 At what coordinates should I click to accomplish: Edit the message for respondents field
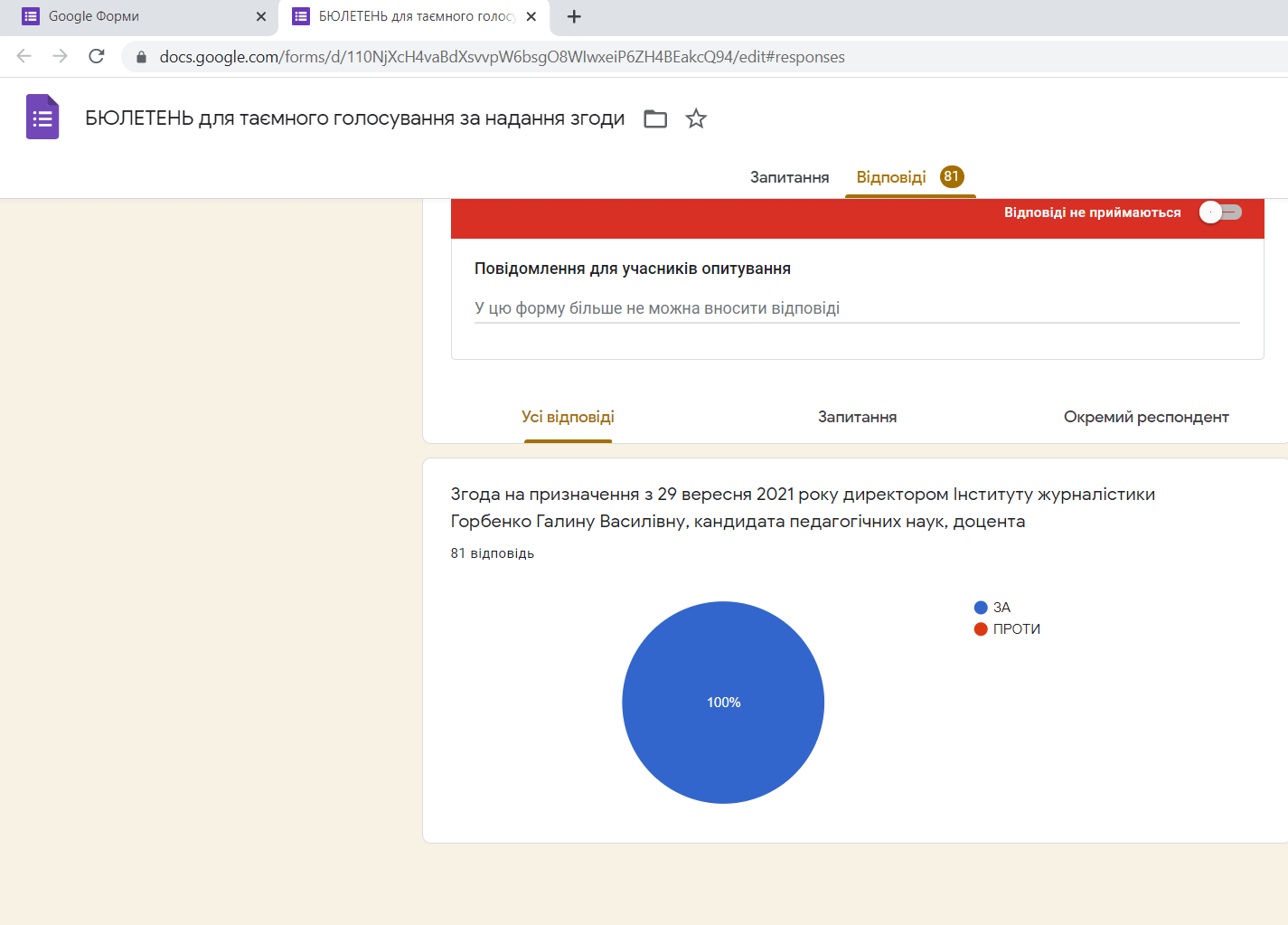pyautogui.click(x=856, y=308)
